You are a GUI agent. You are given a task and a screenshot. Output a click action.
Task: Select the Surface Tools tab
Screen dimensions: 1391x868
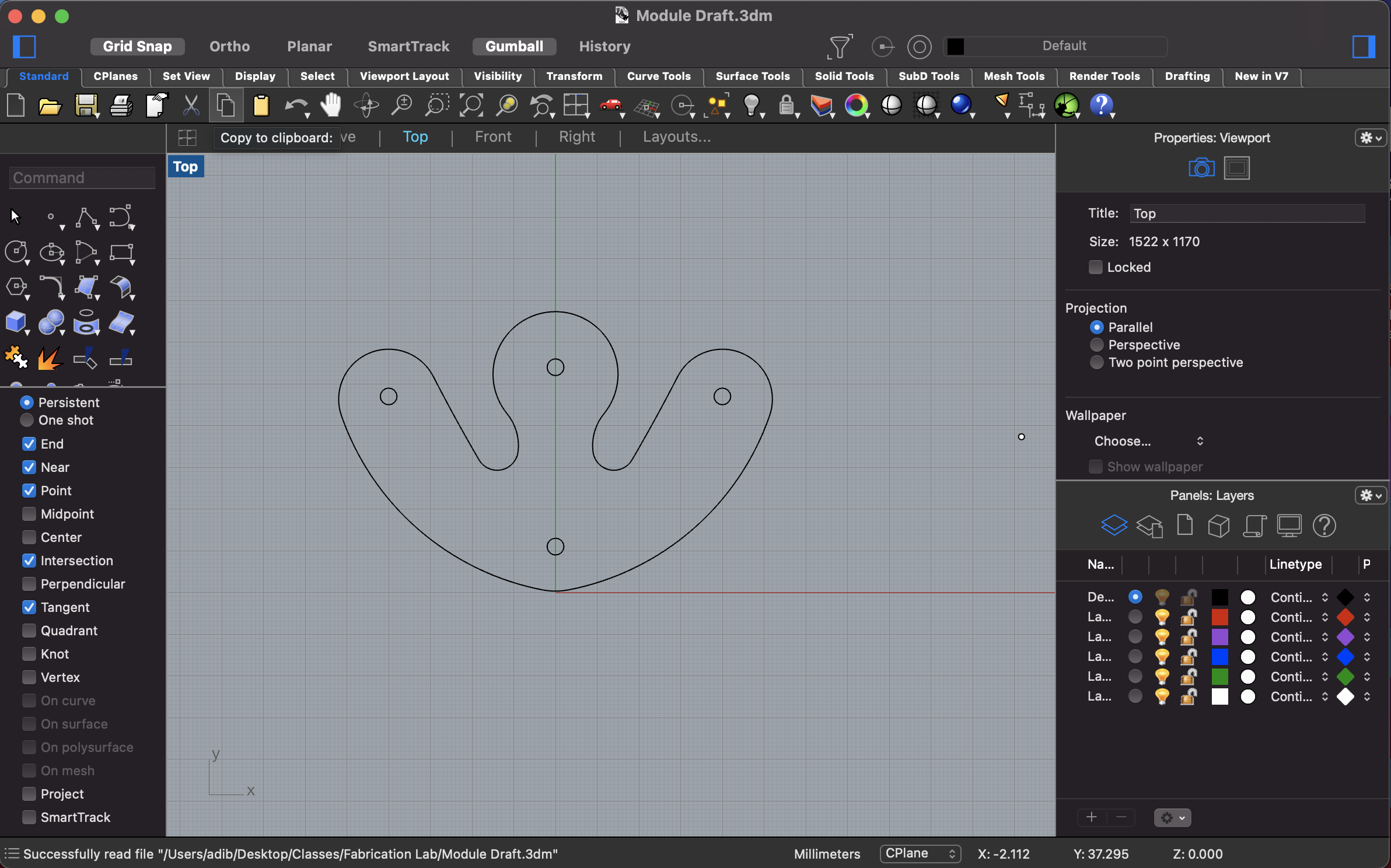pyautogui.click(x=753, y=76)
